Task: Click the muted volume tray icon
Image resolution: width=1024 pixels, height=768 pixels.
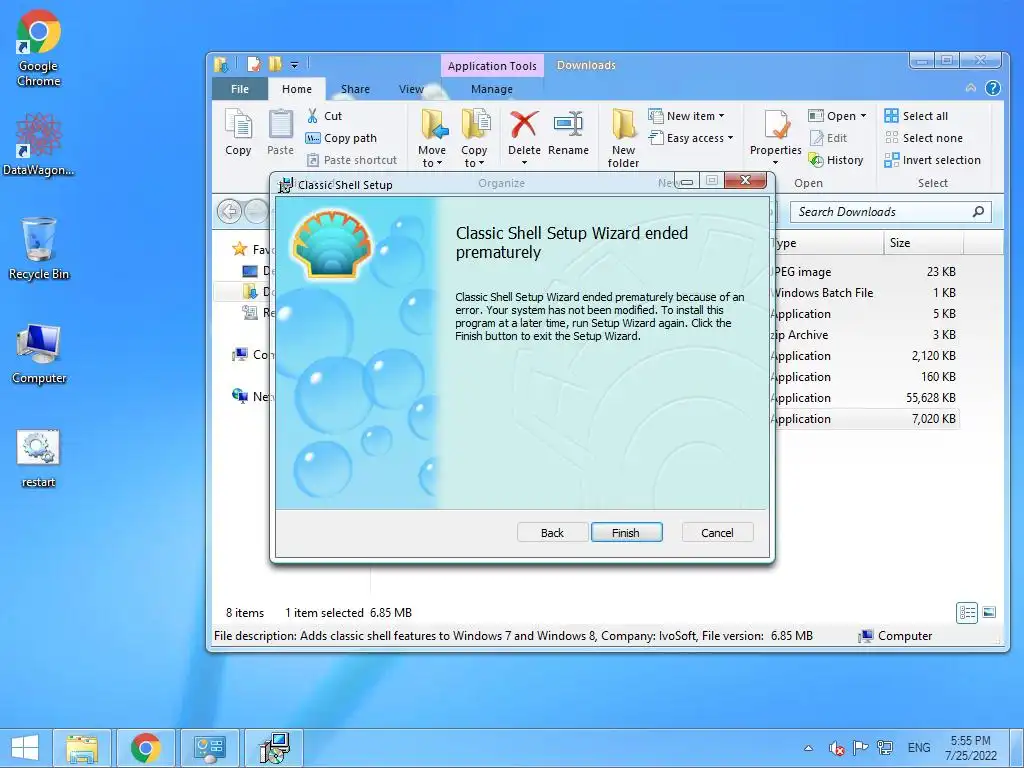Action: click(836, 748)
